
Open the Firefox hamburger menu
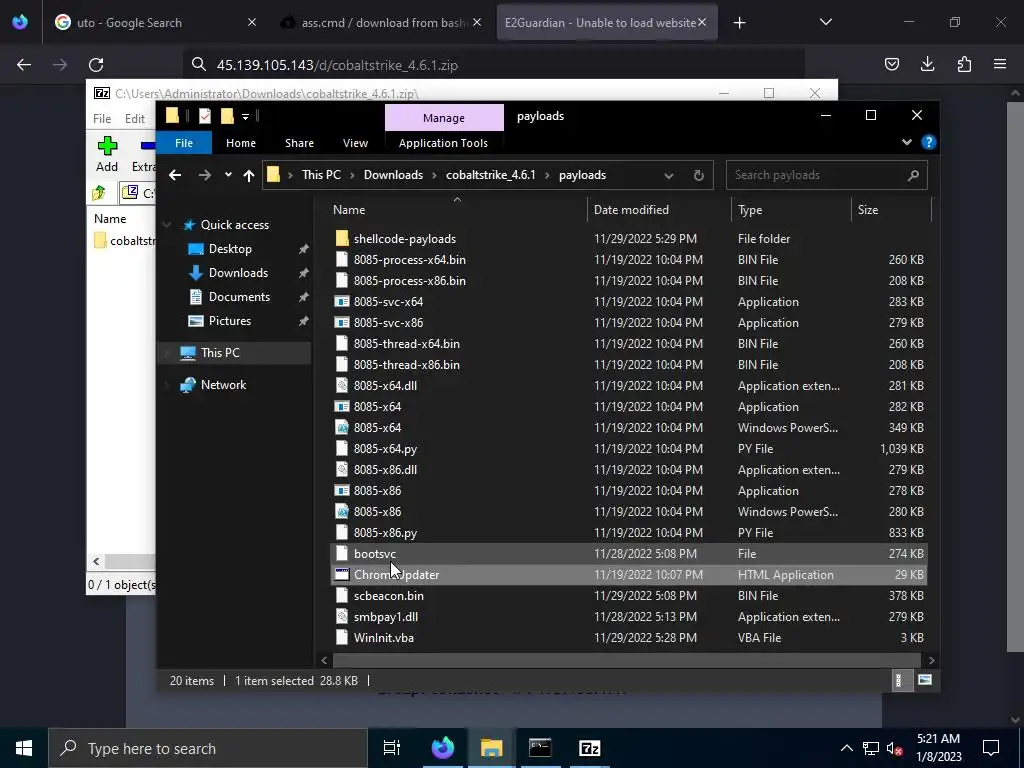pos(1000,64)
